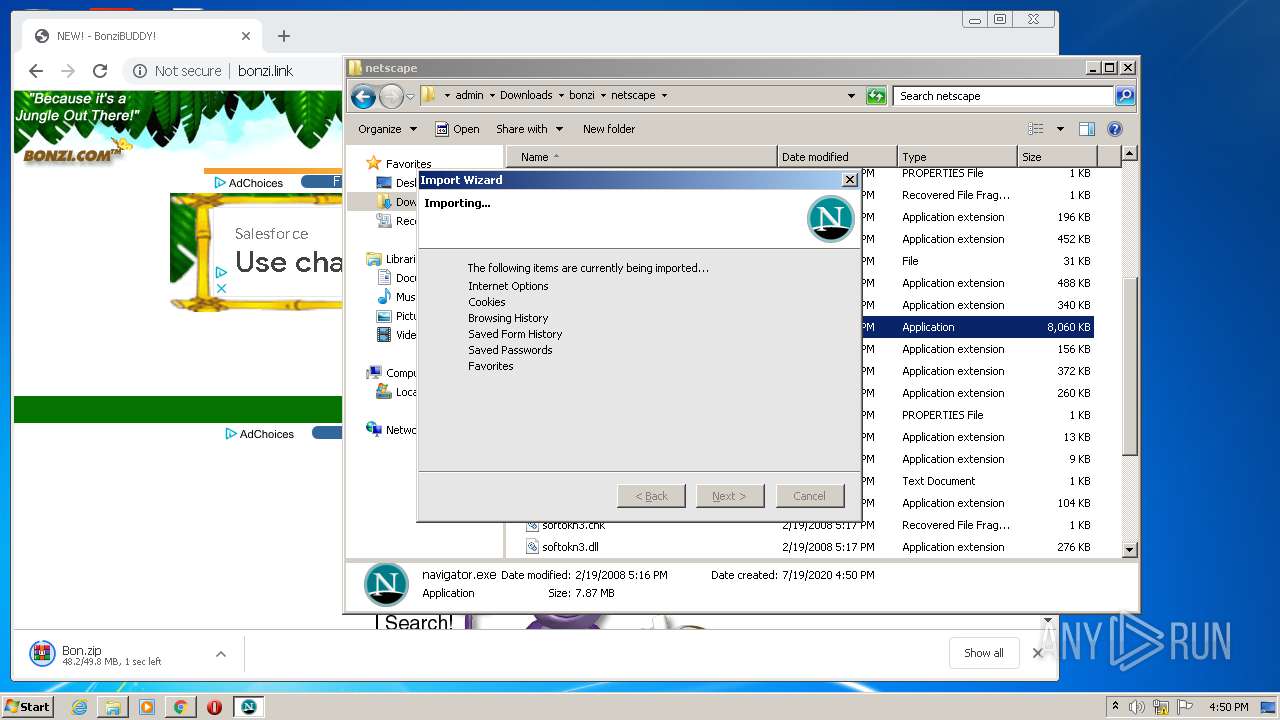Open the Organize dropdown menu

387,129
